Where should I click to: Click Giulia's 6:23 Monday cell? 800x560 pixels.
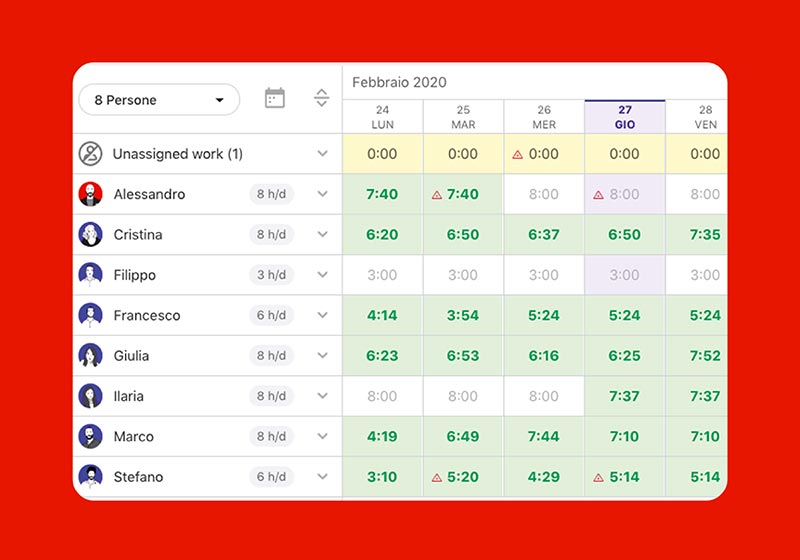(x=382, y=356)
